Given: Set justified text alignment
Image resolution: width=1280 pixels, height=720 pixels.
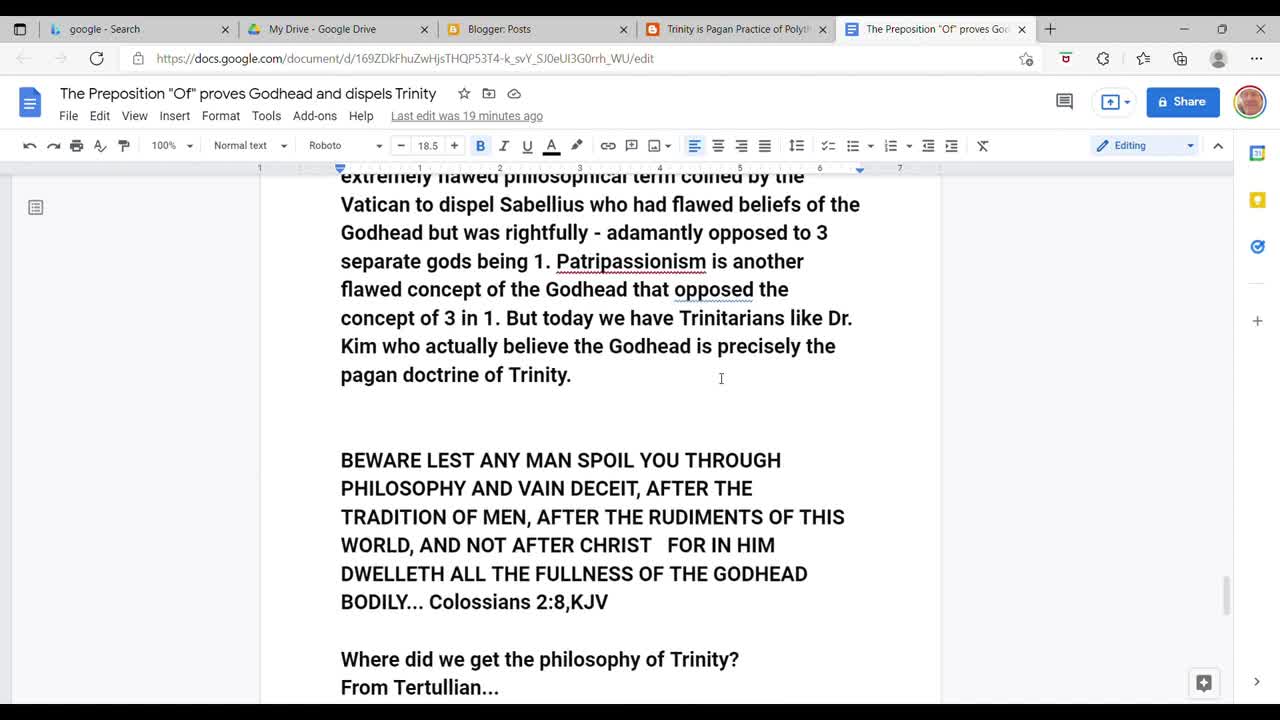Looking at the screenshot, I should (765, 146).
